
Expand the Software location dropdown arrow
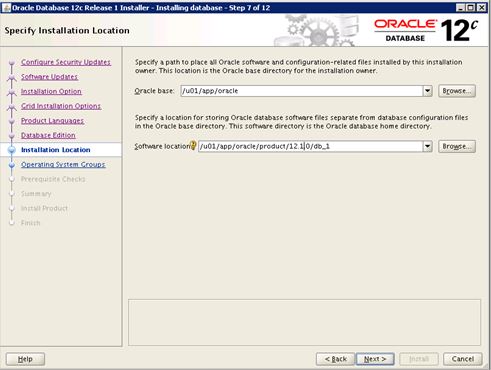(x=428, y=146)
